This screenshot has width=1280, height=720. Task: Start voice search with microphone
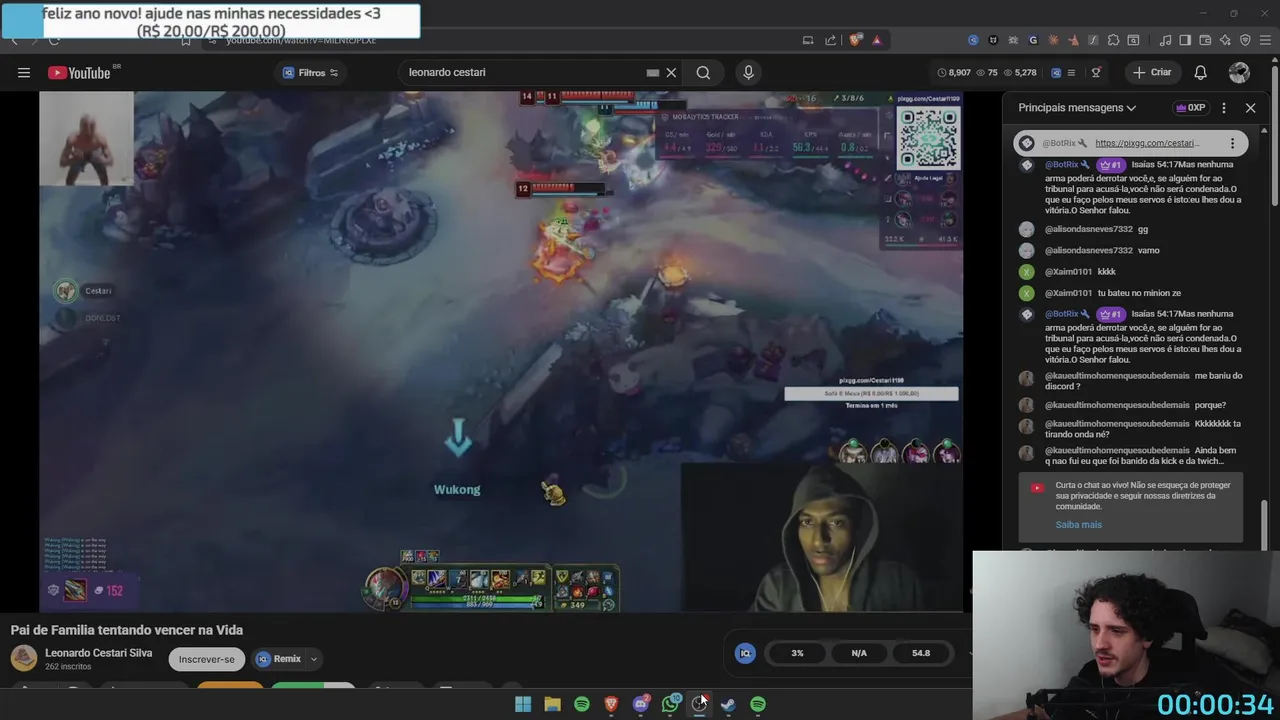748,72
